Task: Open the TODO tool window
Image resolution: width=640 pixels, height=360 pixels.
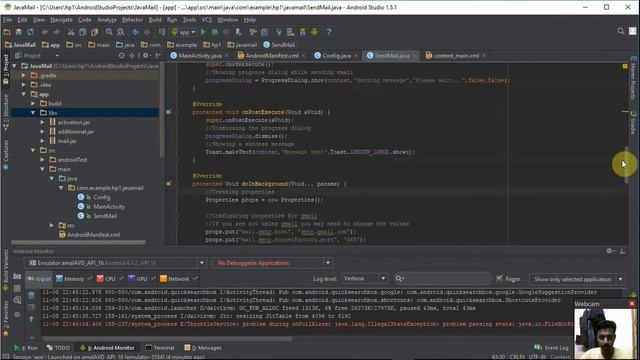Action: tap(58, 348)
